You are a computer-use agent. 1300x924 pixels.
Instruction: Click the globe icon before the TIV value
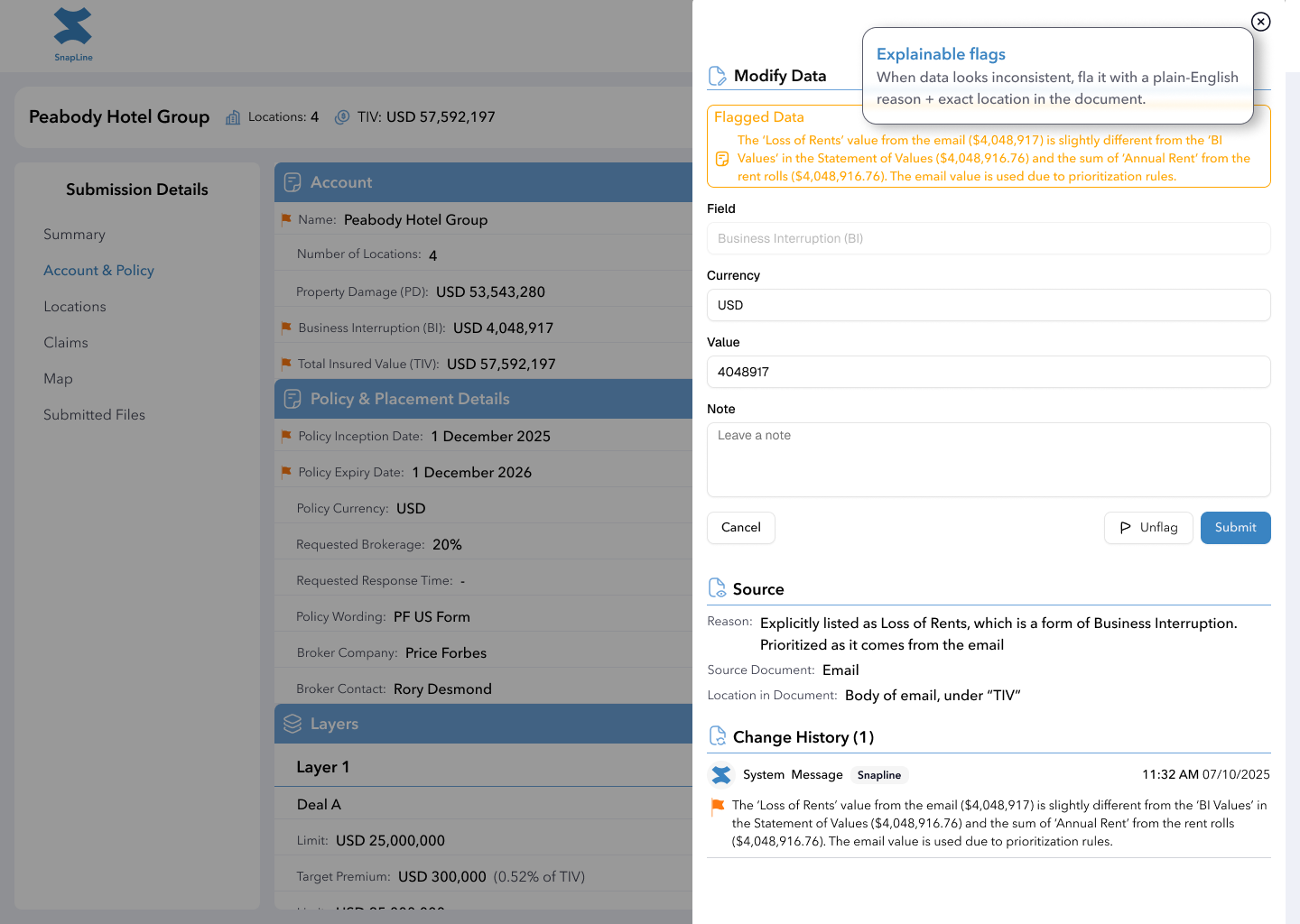343,116
